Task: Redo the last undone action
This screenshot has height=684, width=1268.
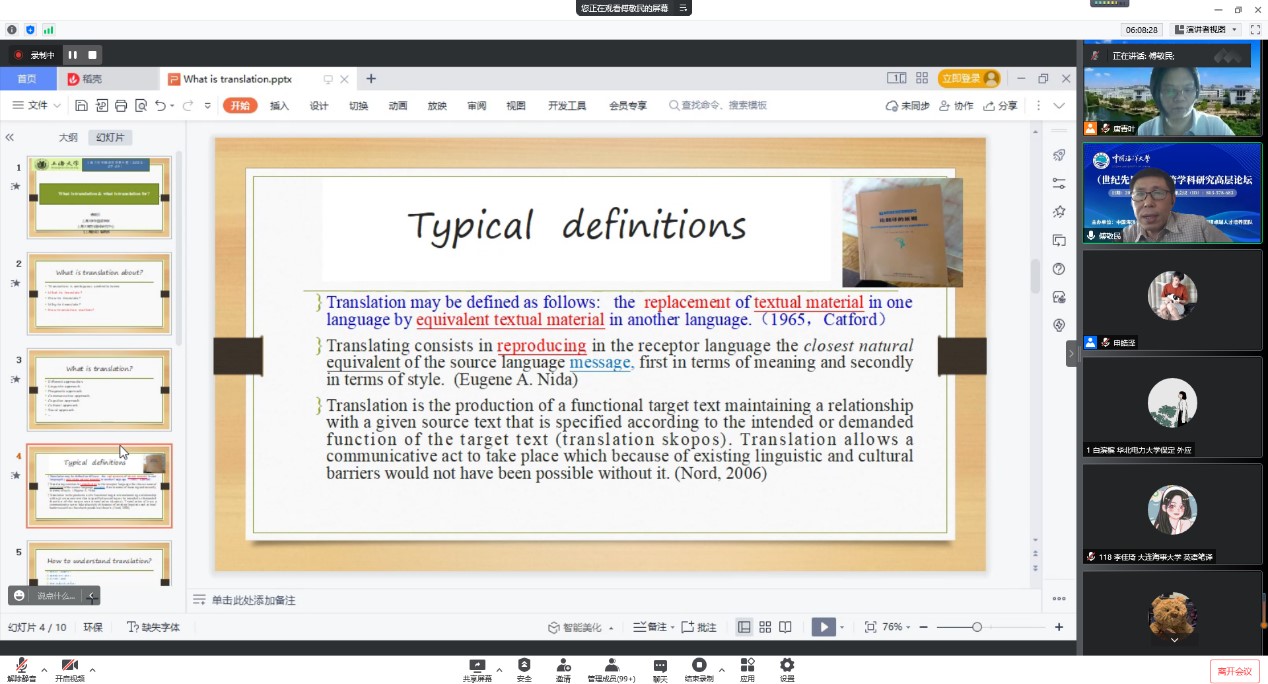Action: point(187,106)
